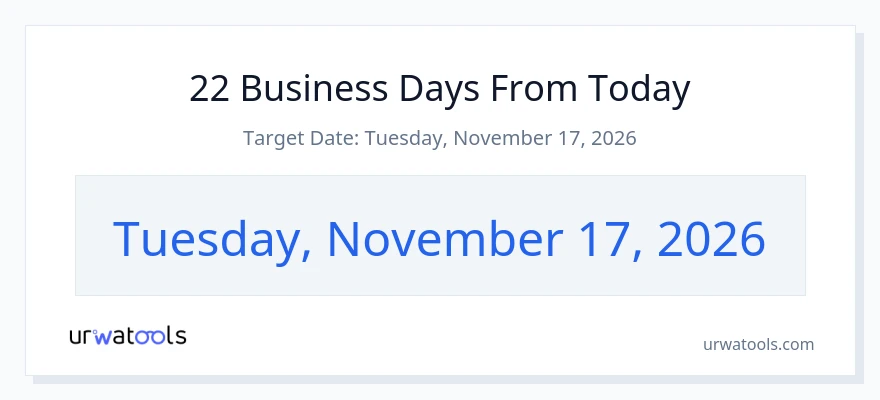The width and height of the screenshot is (880, 400).
Task: Click the light blue result box background
Action: 441,194
